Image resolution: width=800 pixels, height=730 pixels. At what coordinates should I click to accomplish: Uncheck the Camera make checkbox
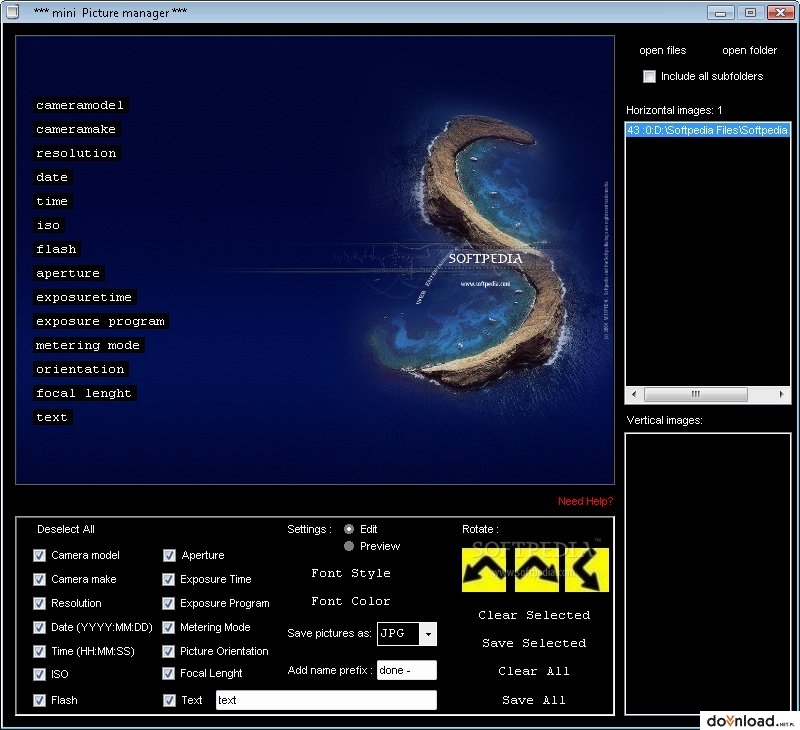coord(39,580)
